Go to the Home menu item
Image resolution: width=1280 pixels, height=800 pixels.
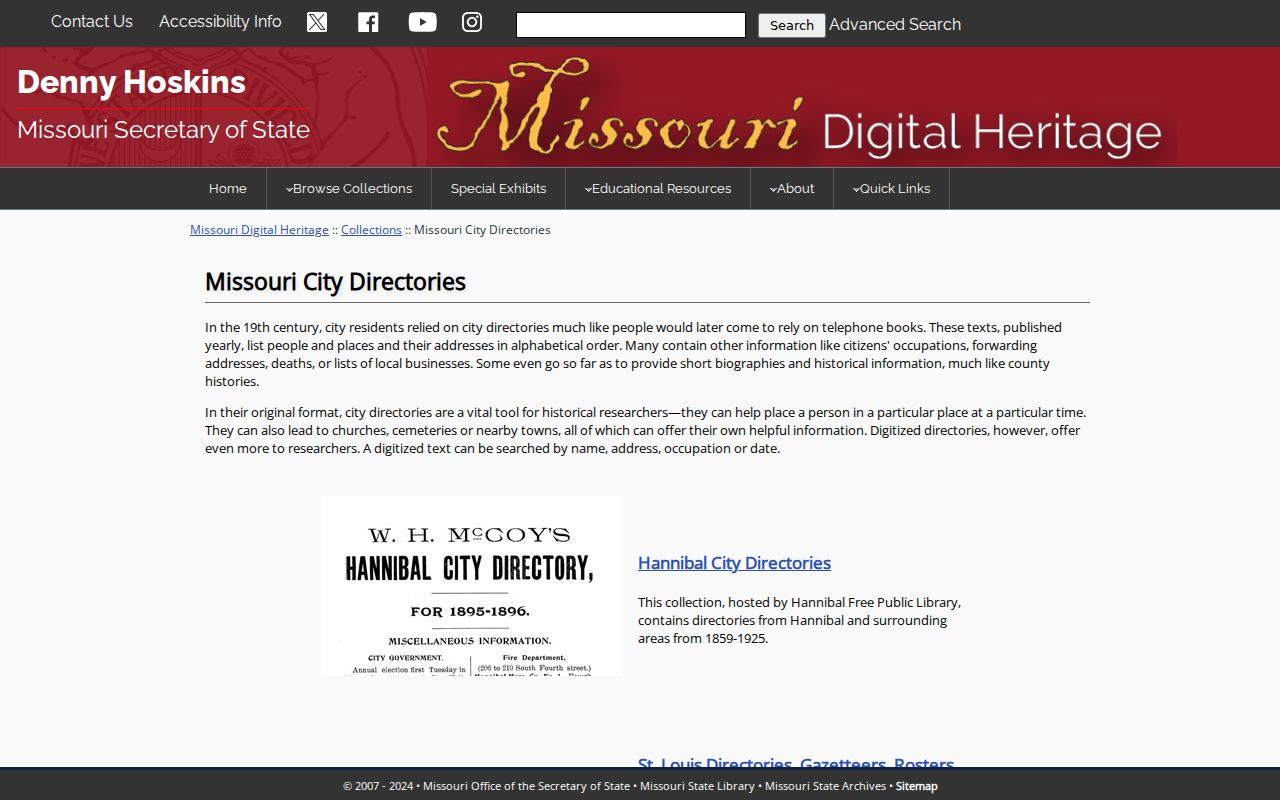tap(228, 188)
